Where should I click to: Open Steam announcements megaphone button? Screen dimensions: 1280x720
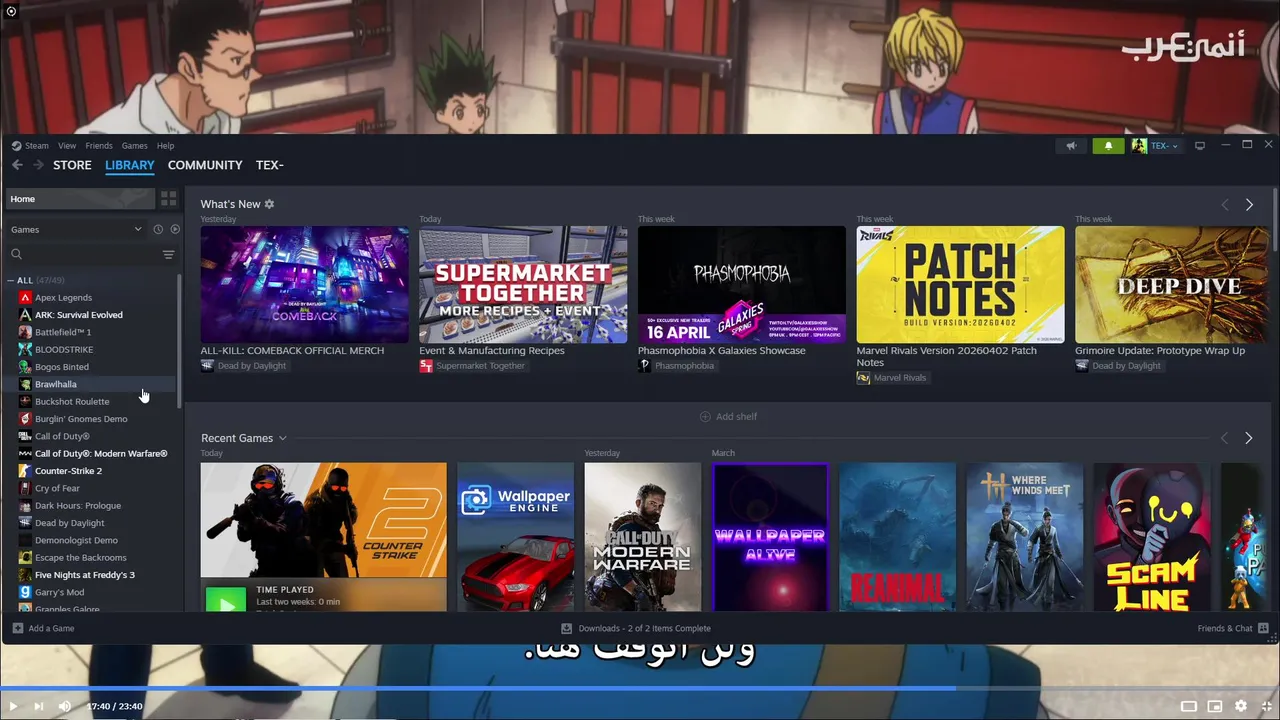[x=1071, y=146]
